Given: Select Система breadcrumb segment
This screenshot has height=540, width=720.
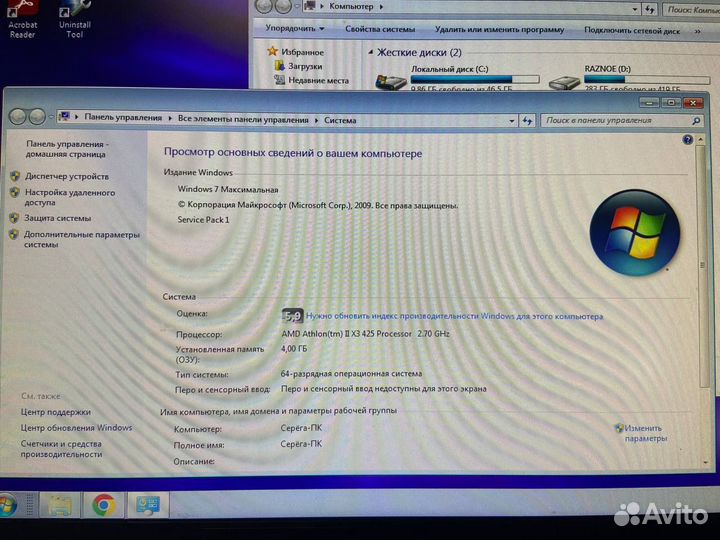Looking at the screenshot, I should 340,120.
